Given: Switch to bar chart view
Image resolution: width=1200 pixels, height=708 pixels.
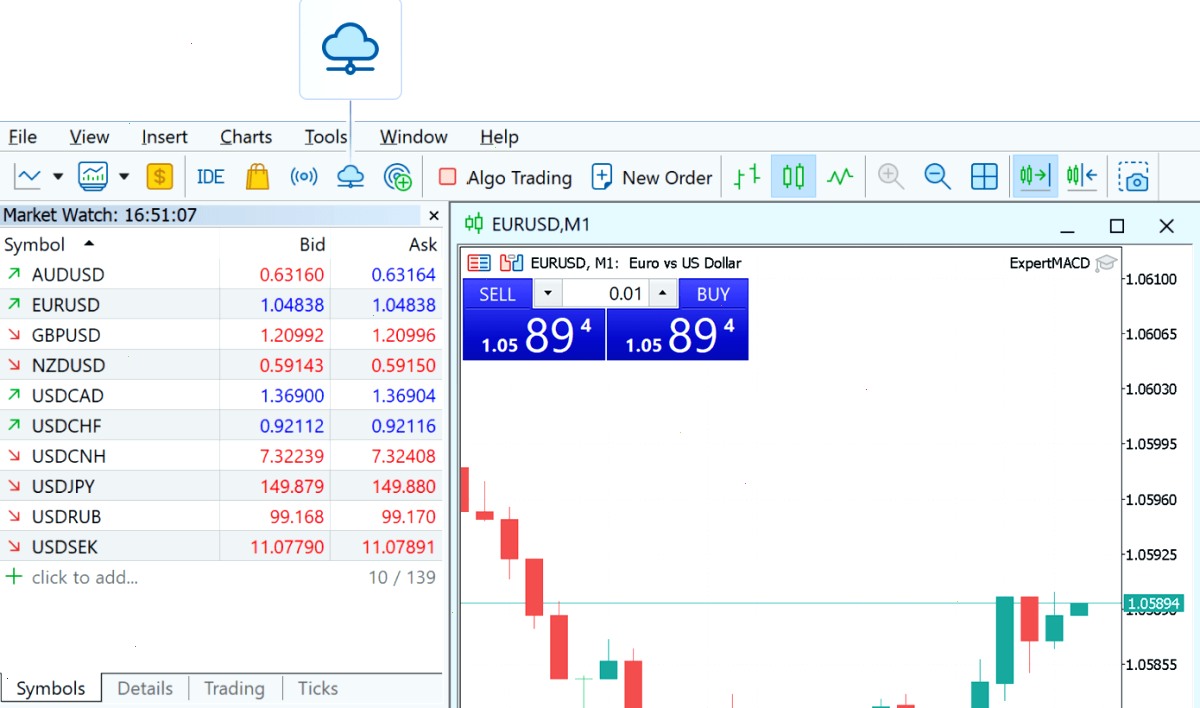Looking at the screenshot, I should point(746,177).
